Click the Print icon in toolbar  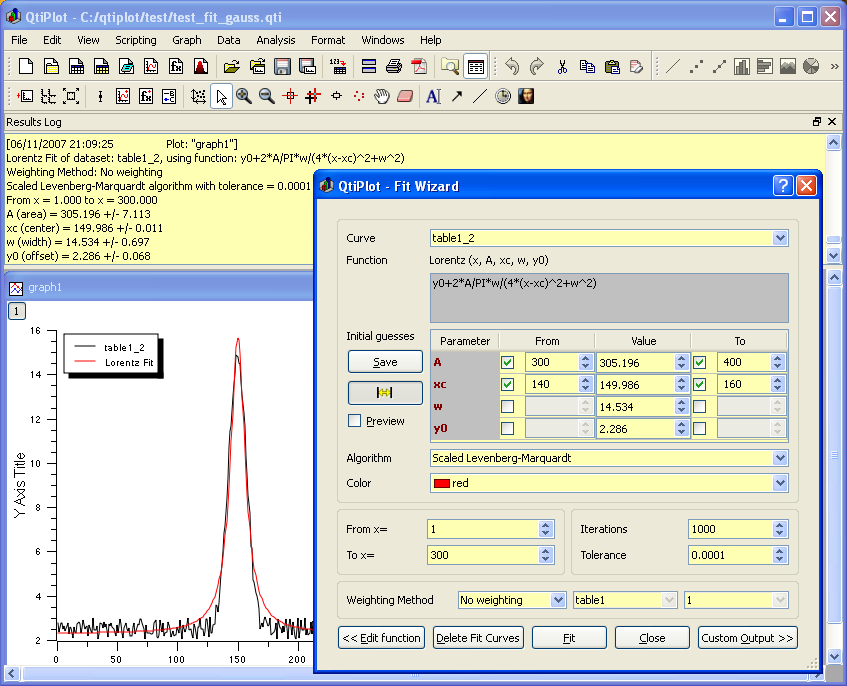pos(394,66)
